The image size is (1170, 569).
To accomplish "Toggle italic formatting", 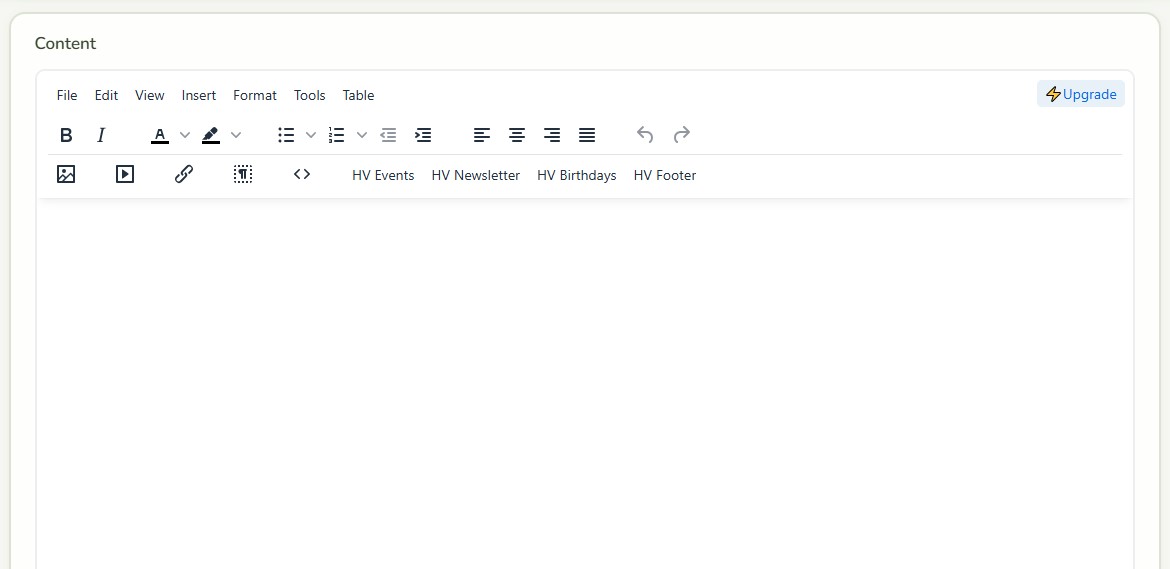I will pyautogui.click(x=101, y=135).
